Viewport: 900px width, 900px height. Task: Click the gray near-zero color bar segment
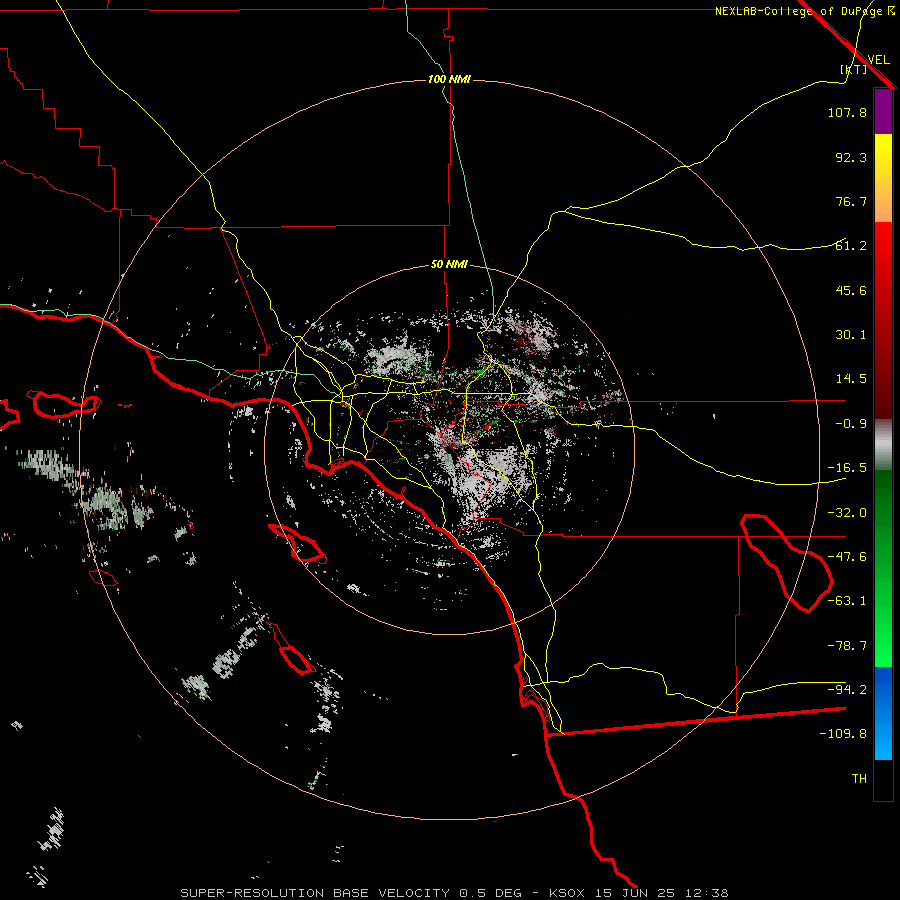pyautogui.click(x=883, y=445)
